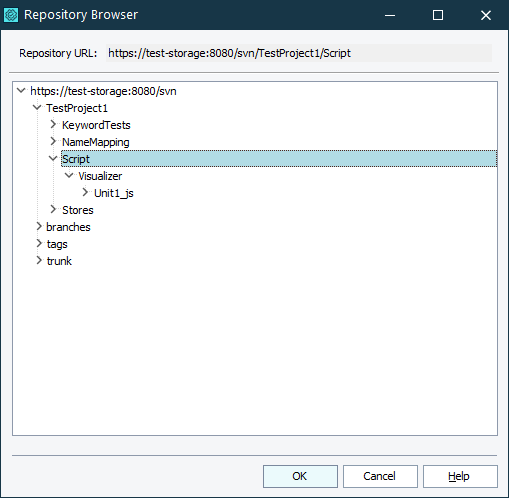
Task: Open the Help button
Action: [x=460, y=476]
